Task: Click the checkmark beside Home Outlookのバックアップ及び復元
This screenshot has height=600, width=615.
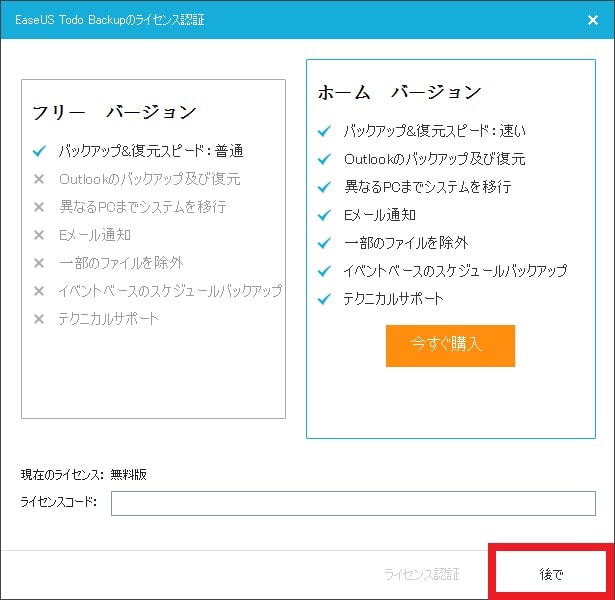Action: [324, 159]
